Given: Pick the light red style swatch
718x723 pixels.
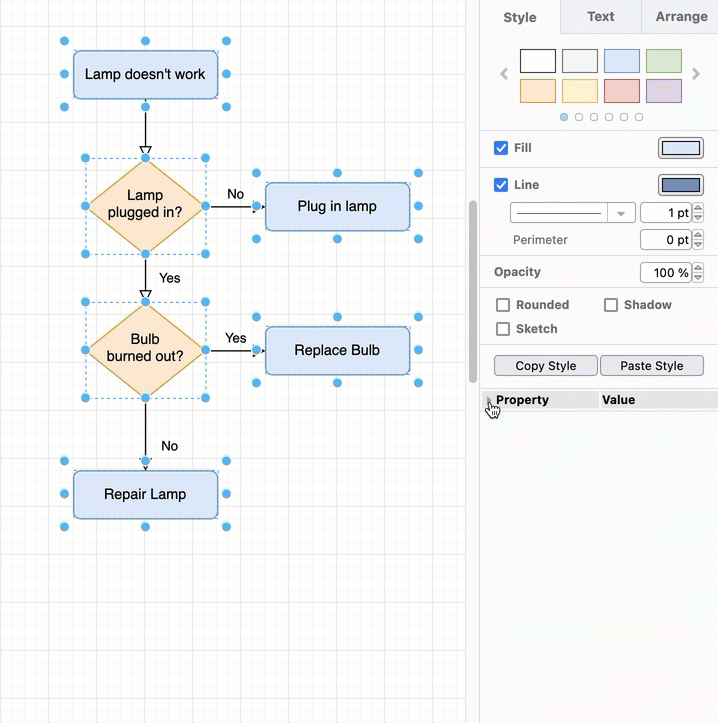Looking at the screenshot, I should click(x=622, y=91).
